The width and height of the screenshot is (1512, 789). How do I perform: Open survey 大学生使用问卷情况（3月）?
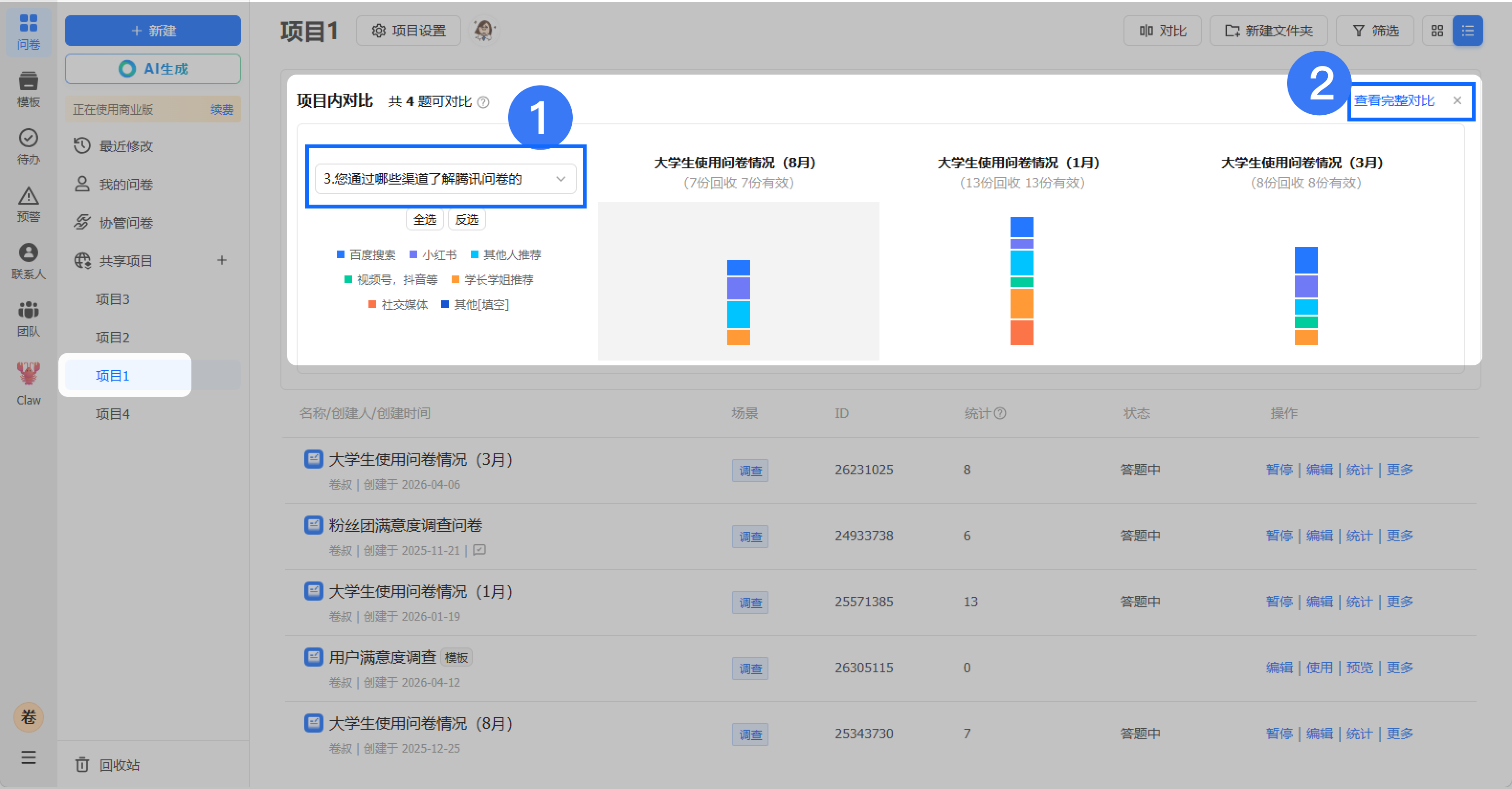click(422, 460)
